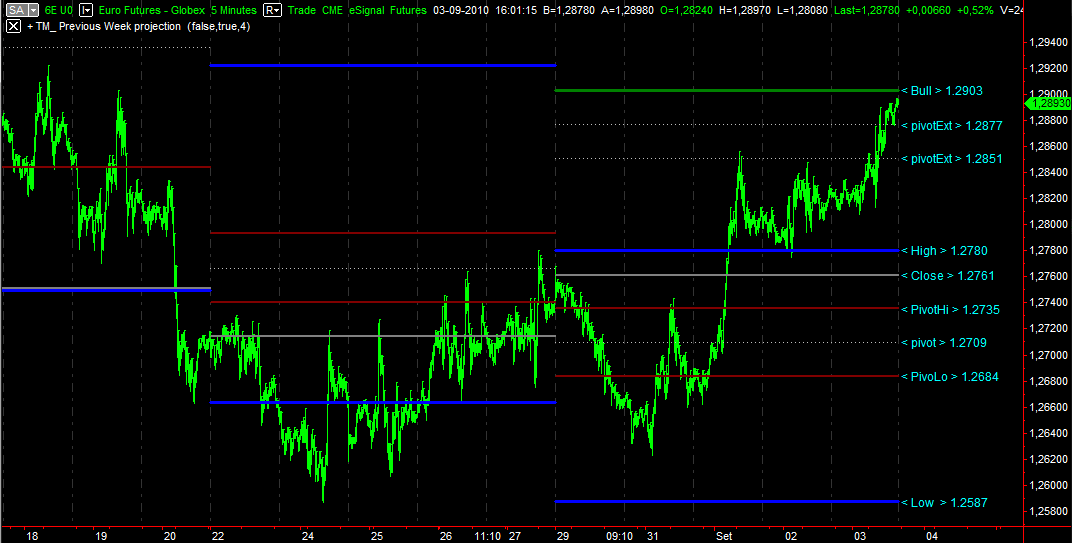
Task: Click the '22' date on the time axis
Action: click(x=217, y=536)
